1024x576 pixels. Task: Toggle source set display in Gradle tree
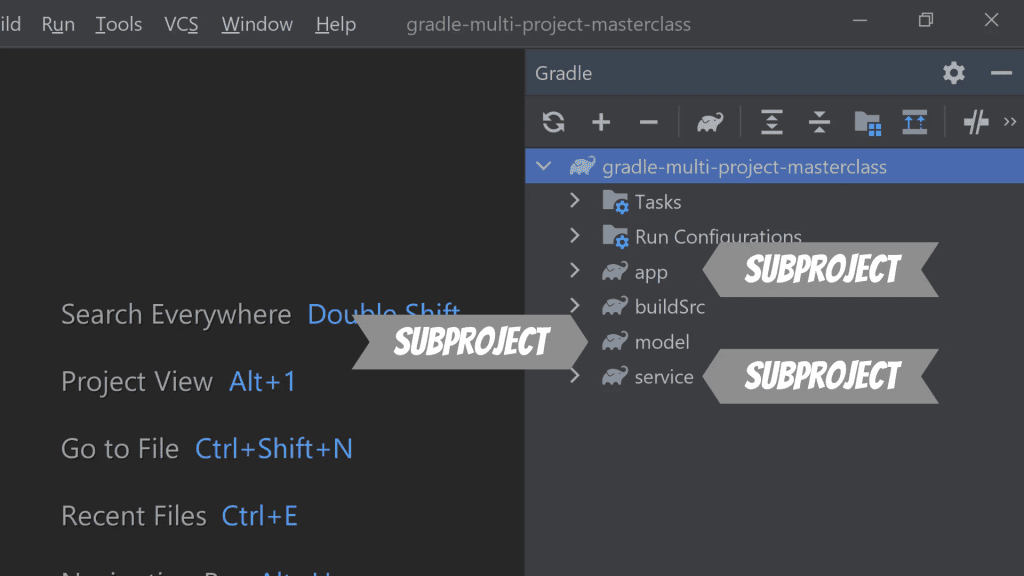(916, 121)
